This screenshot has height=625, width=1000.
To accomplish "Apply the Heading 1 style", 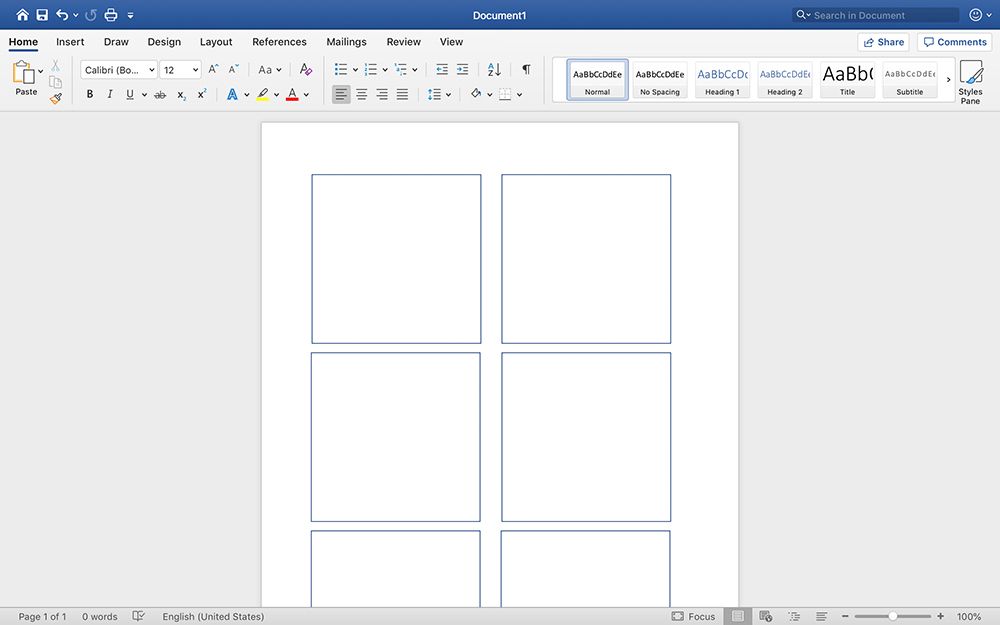I will click(x=723, y=80).
